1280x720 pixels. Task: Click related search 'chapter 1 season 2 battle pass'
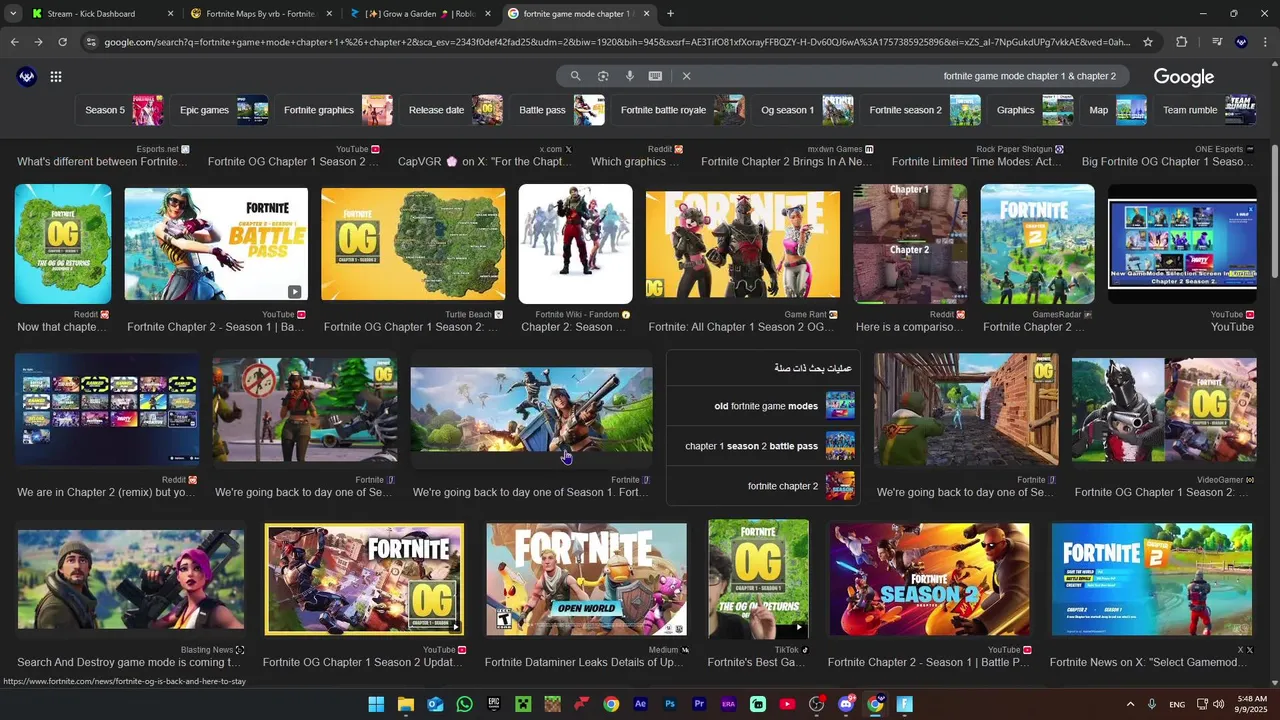[763, 446]
